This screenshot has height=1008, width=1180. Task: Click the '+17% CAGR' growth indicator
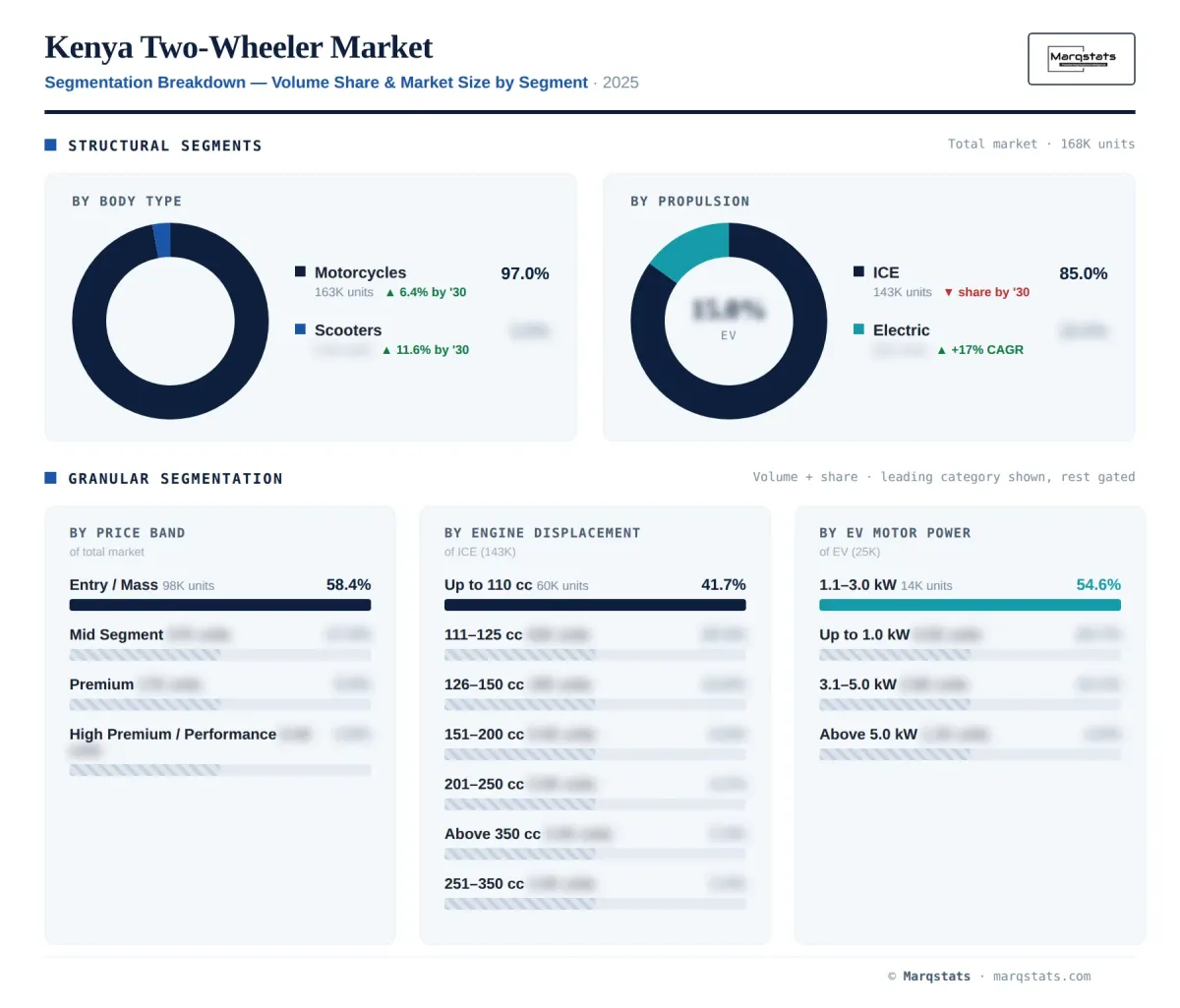pos(980,350)
